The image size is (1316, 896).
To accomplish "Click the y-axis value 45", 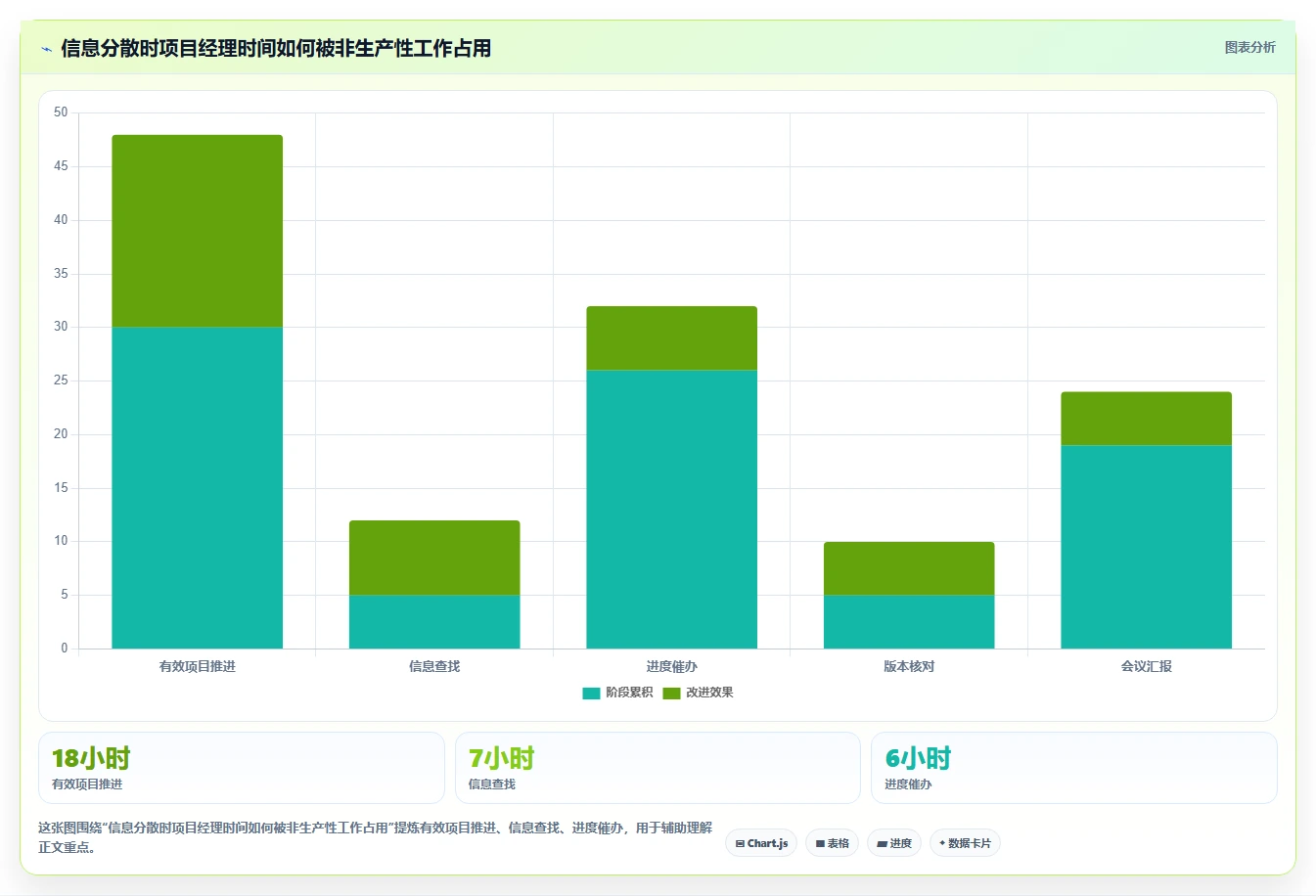I will (x=61, y=166).
